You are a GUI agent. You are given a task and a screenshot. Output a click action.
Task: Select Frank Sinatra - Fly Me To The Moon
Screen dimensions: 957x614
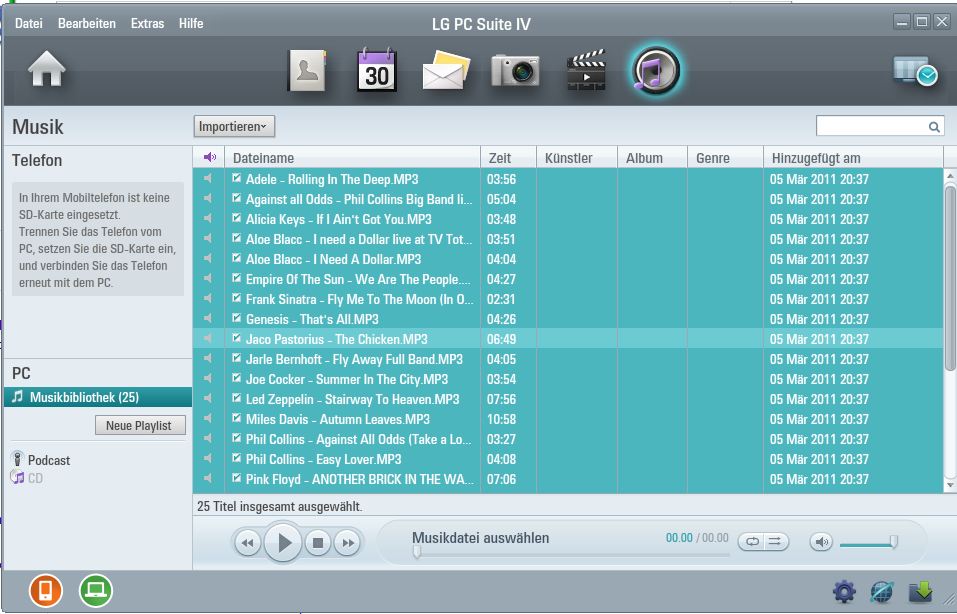[568, 298]
